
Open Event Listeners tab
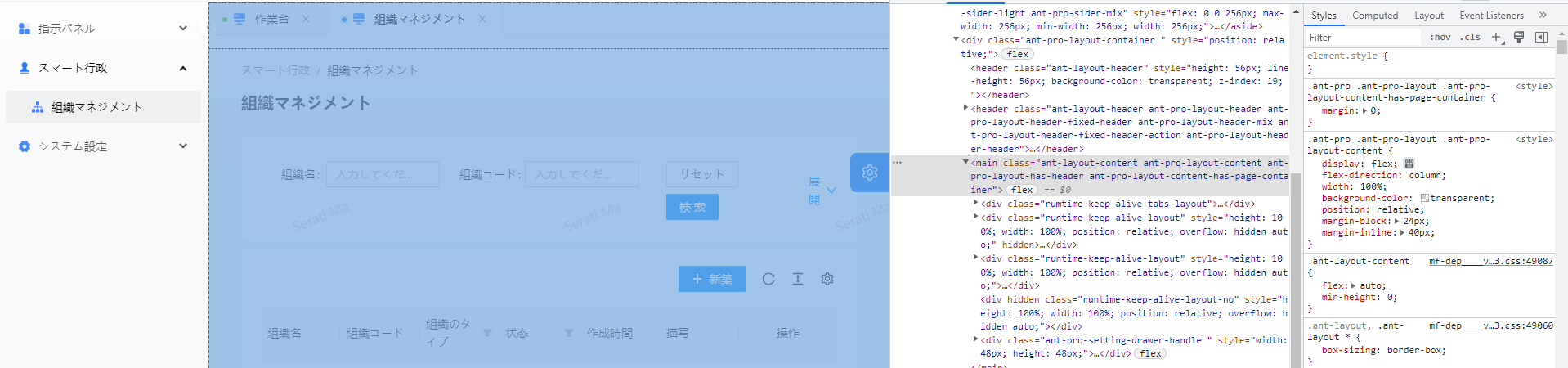(x=1491, y=15)
